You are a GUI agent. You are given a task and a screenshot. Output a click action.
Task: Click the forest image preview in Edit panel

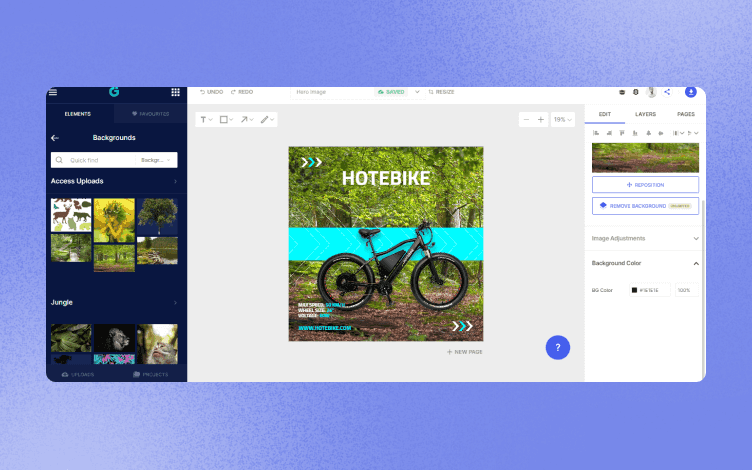(x=645, y=158)
